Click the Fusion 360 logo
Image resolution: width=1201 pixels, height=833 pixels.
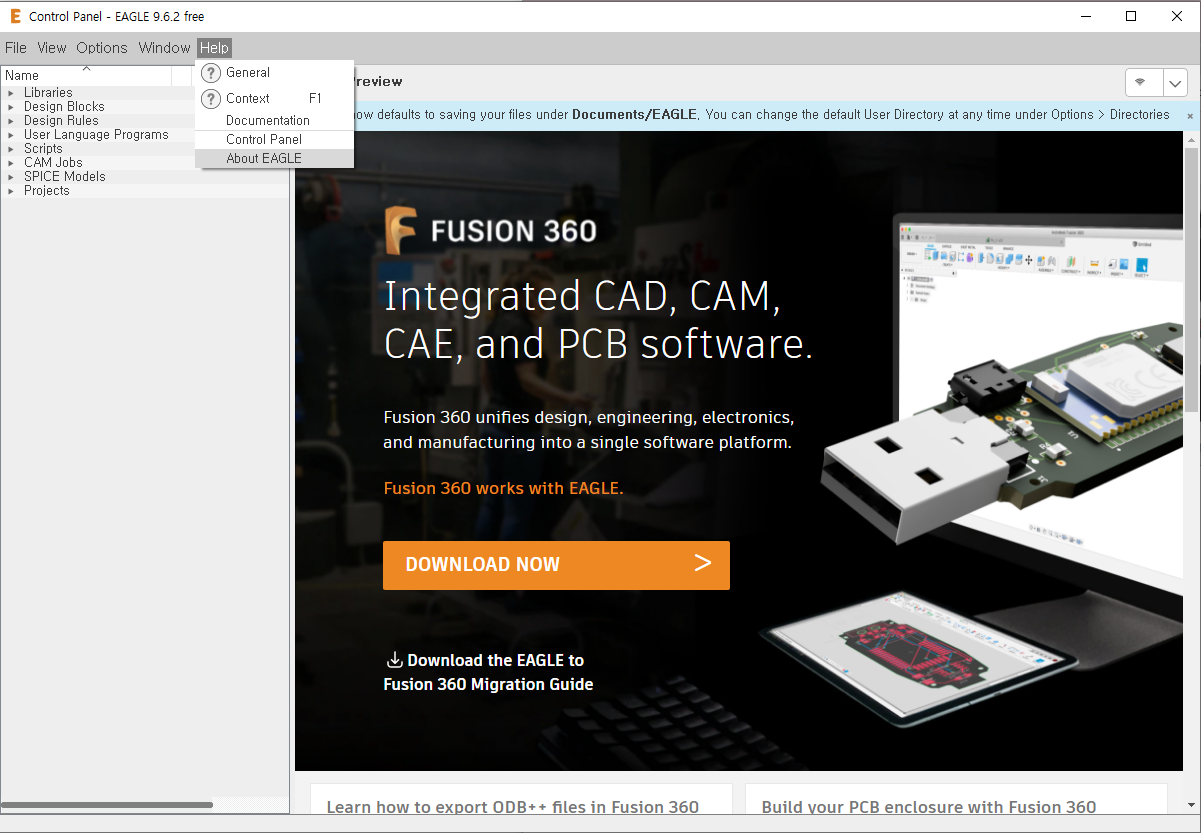pyautogui.click(x=491, y=231)
